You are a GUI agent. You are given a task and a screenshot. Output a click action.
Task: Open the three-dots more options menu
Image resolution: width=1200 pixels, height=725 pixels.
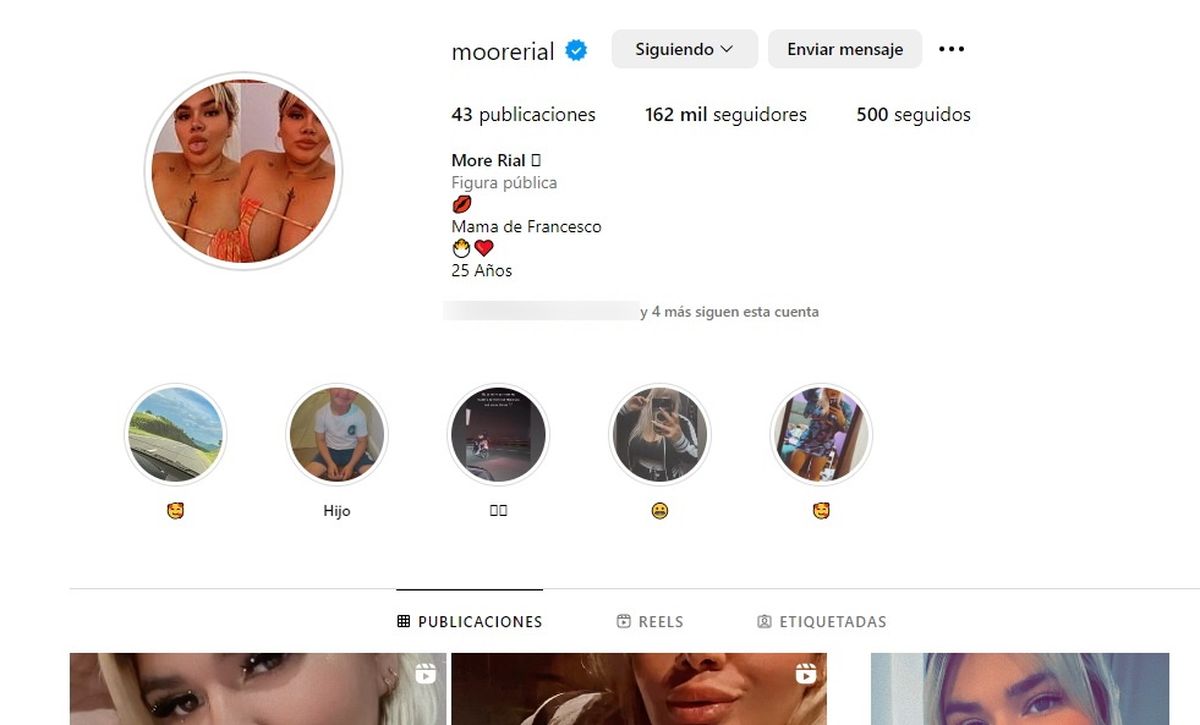click(951, 49)
